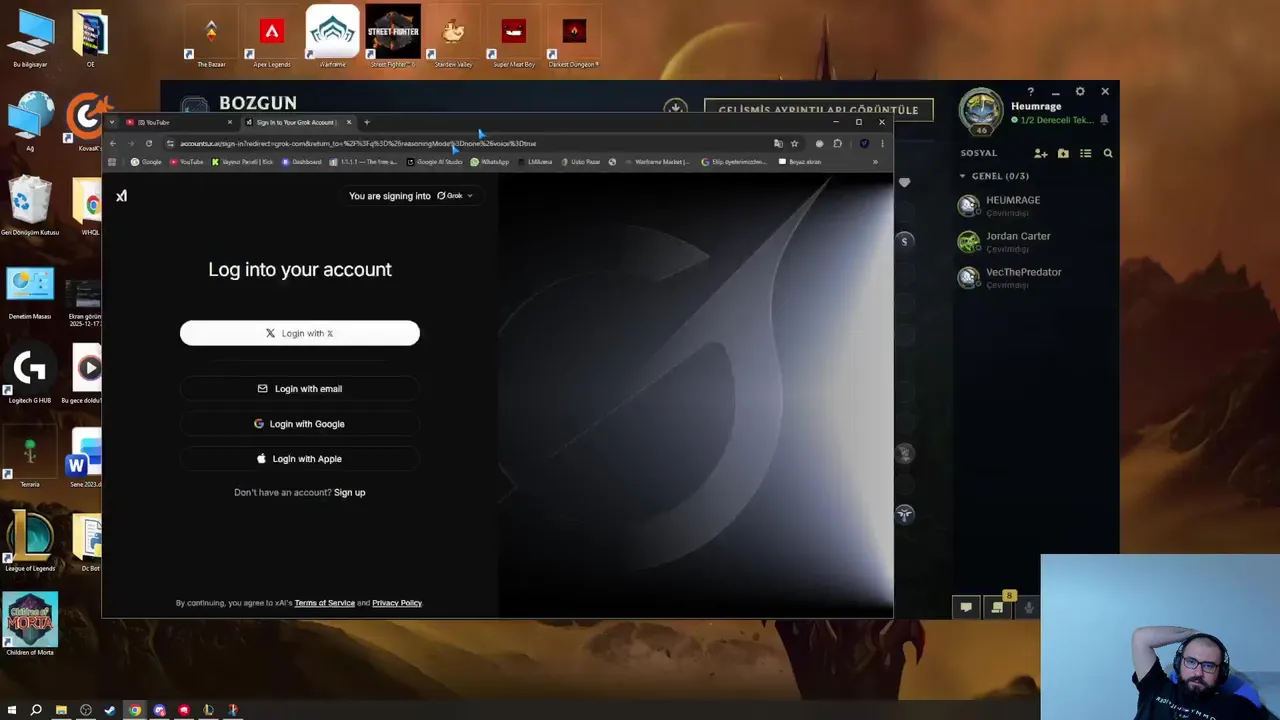Open the Google bookmark

click(146, 162)
